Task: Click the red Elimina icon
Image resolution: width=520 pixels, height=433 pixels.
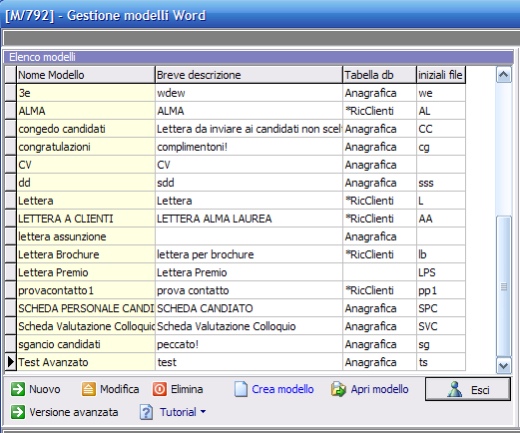Action: pos(160,389)
